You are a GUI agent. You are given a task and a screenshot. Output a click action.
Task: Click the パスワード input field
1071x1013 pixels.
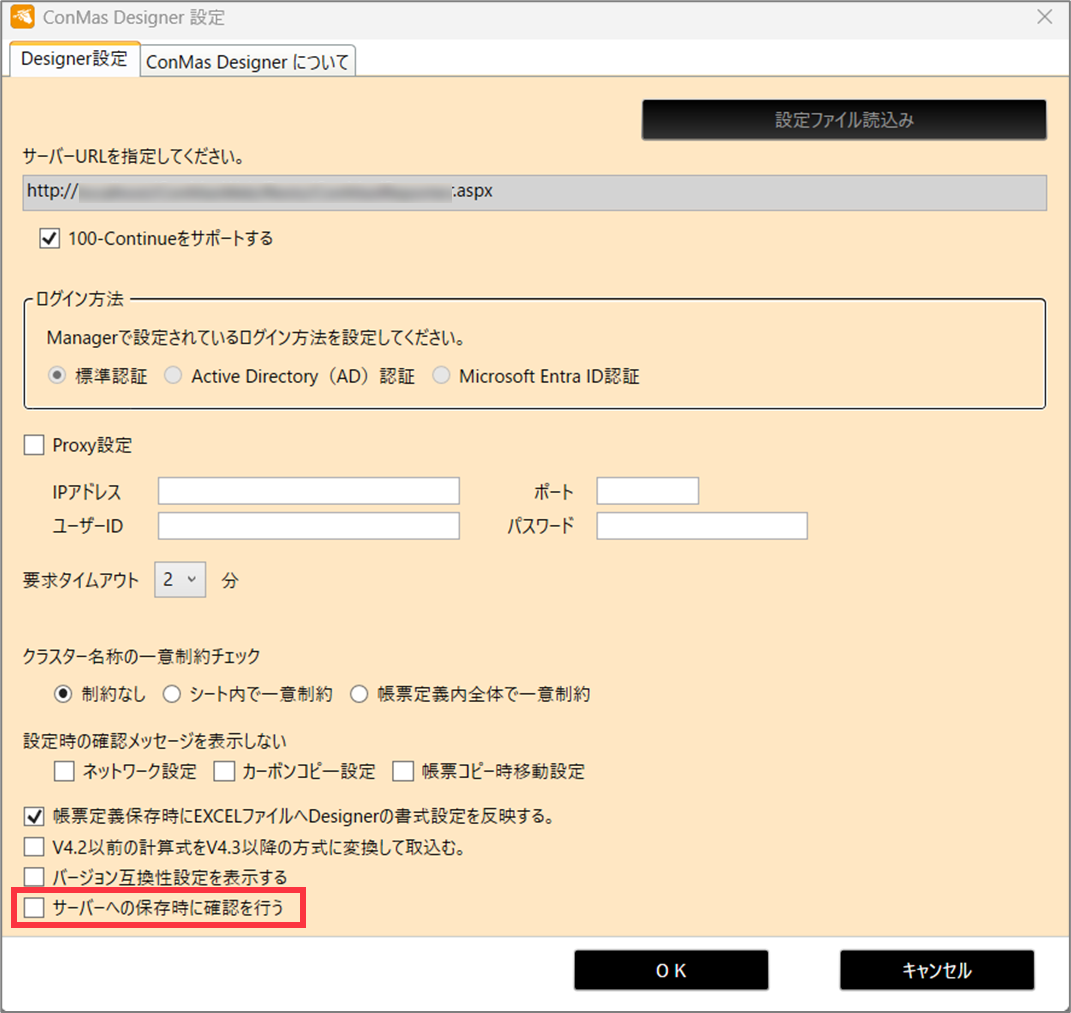coord(701,526)
